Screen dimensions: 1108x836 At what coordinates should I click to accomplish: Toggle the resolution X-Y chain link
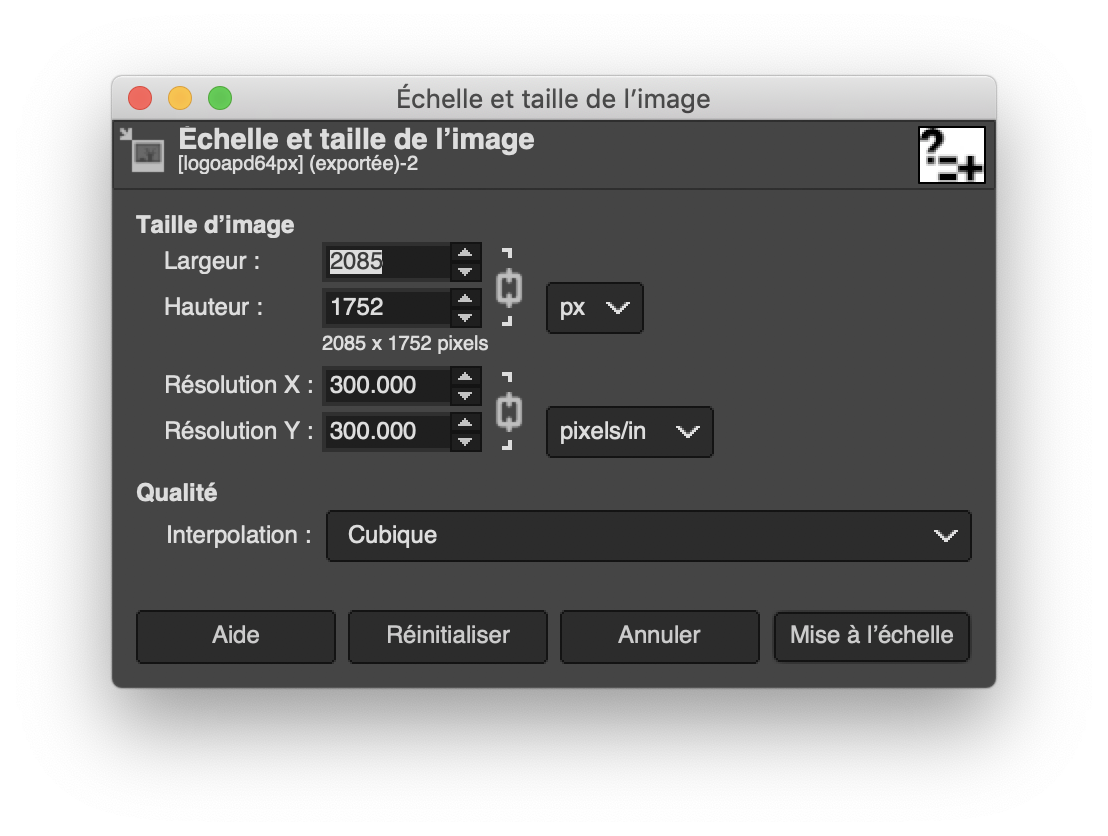[x=508, y=411]
